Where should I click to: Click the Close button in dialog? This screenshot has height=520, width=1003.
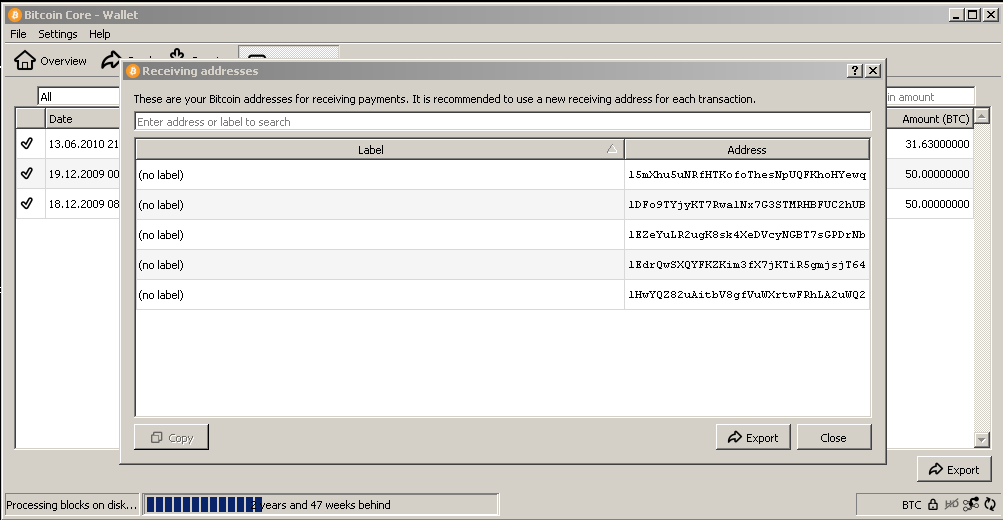tap(833, 437)
